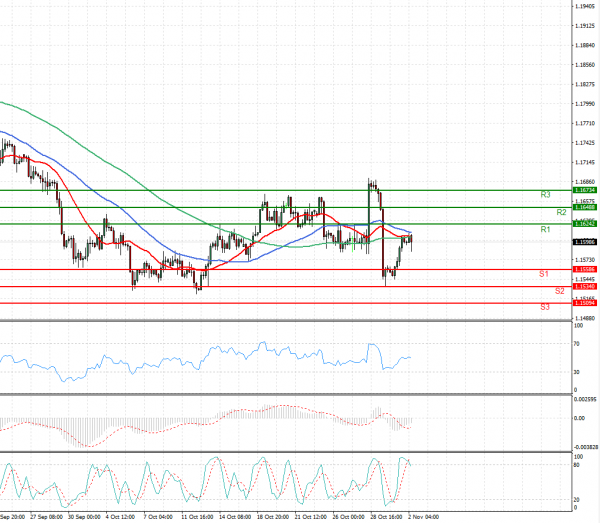Click the green 1.16734 price tag
This screenshot has height=523, width=600.
[x=585, y=190]
